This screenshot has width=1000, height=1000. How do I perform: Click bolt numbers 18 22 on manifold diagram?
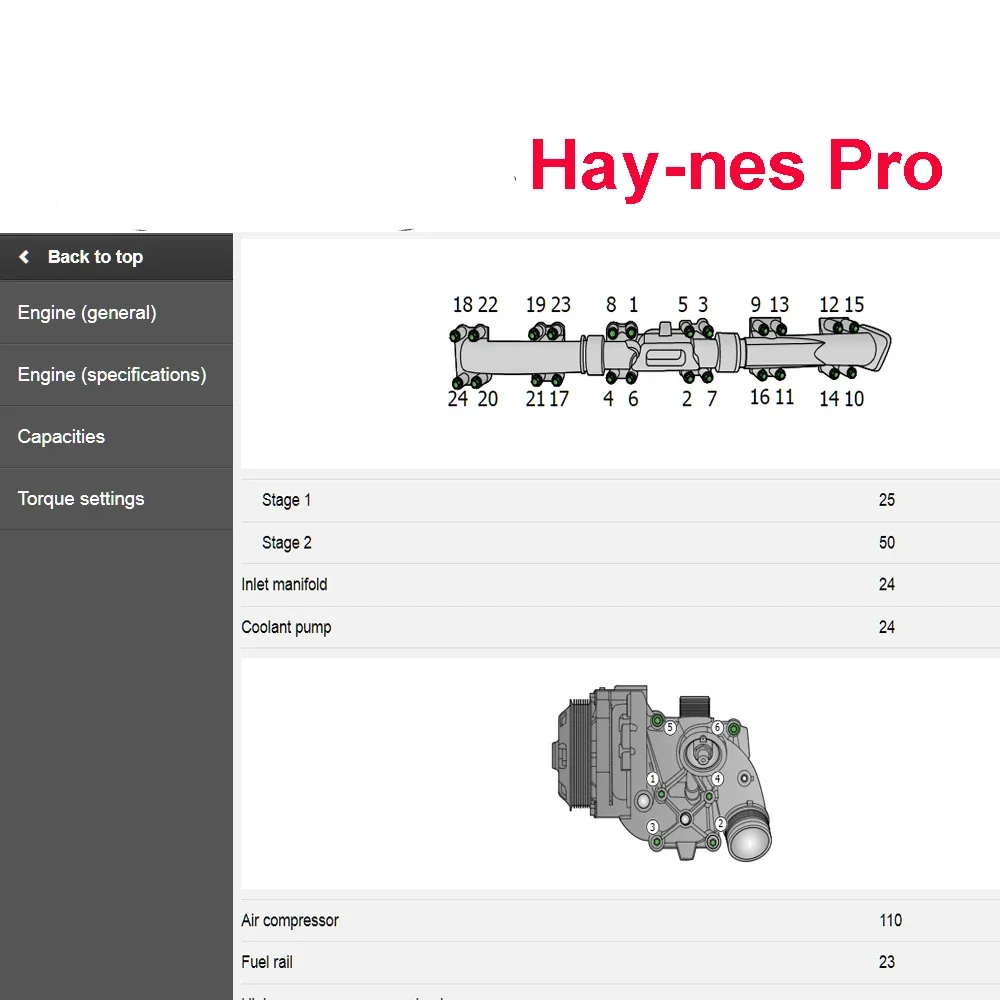pyautogui.click(x=475, y=305)
